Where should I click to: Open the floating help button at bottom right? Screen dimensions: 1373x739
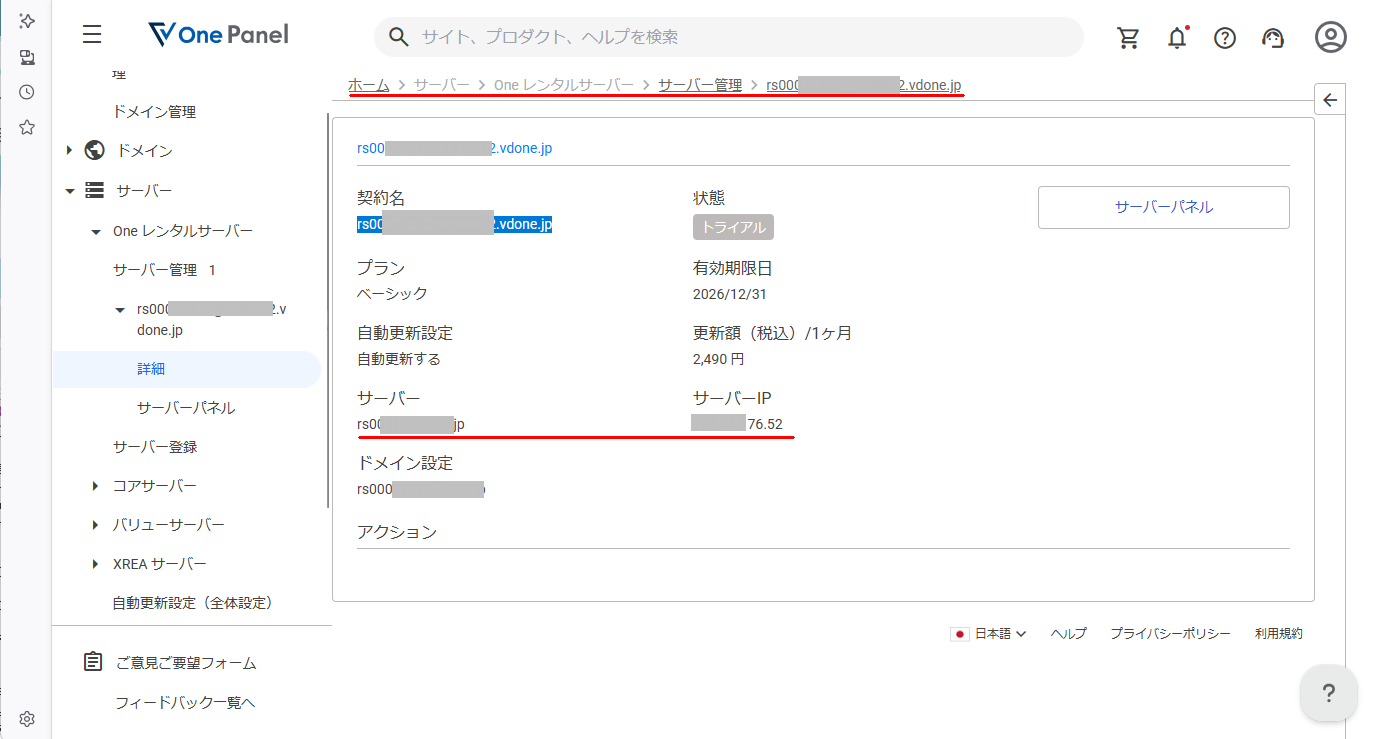point(1328,692)
